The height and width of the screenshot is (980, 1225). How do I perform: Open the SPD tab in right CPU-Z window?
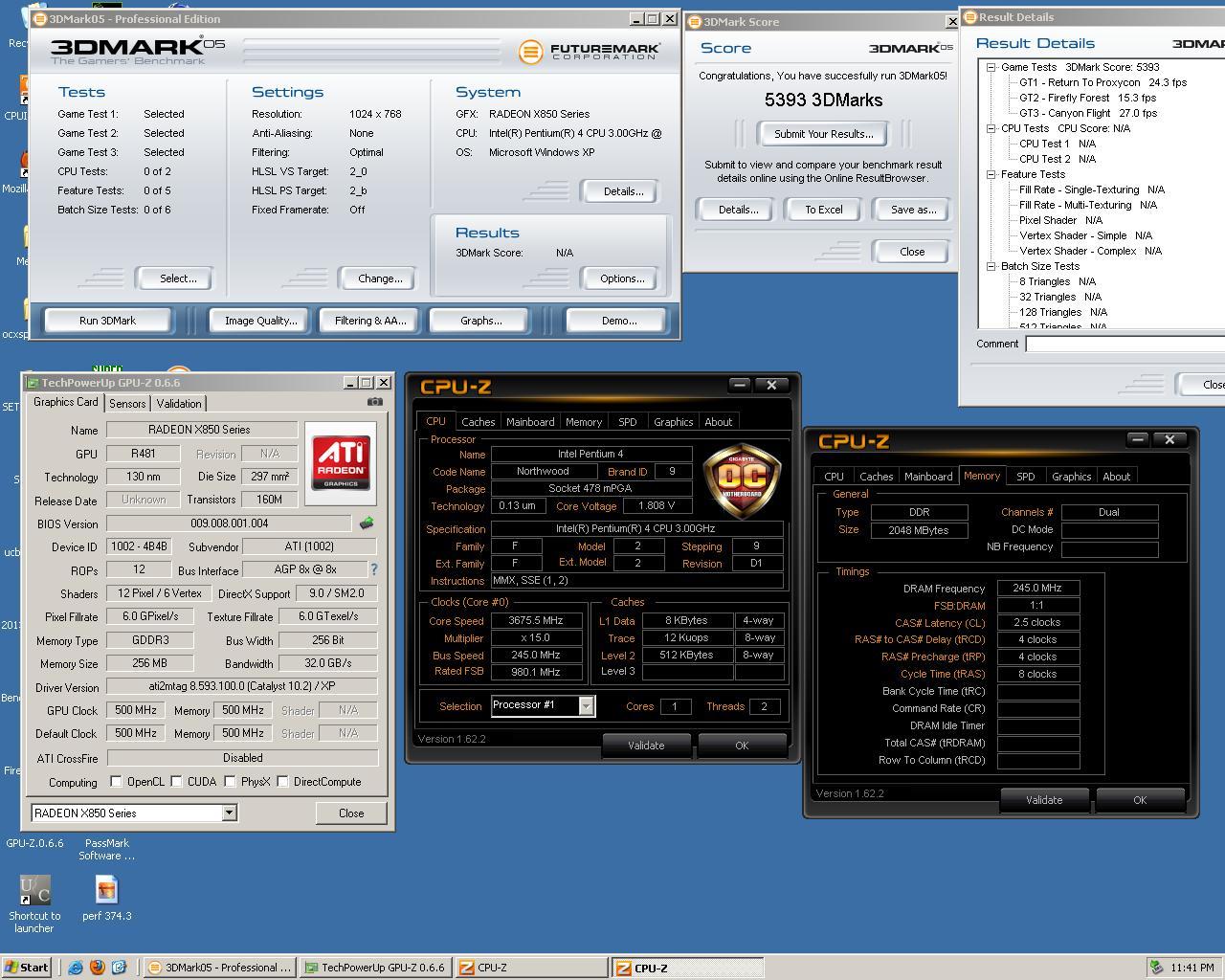[x=1025, y=477]
